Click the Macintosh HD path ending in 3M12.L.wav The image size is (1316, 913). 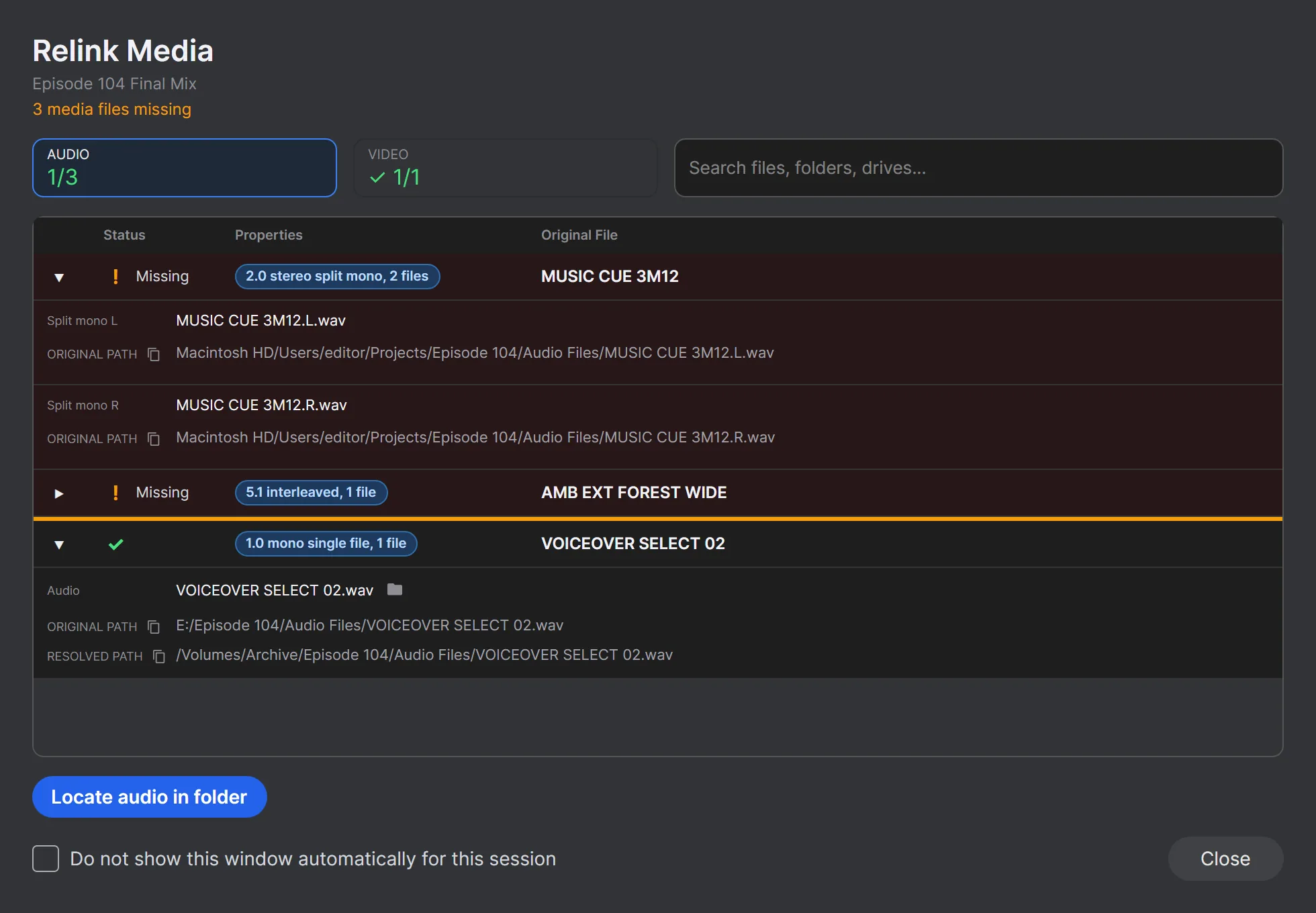click(475, 353)
